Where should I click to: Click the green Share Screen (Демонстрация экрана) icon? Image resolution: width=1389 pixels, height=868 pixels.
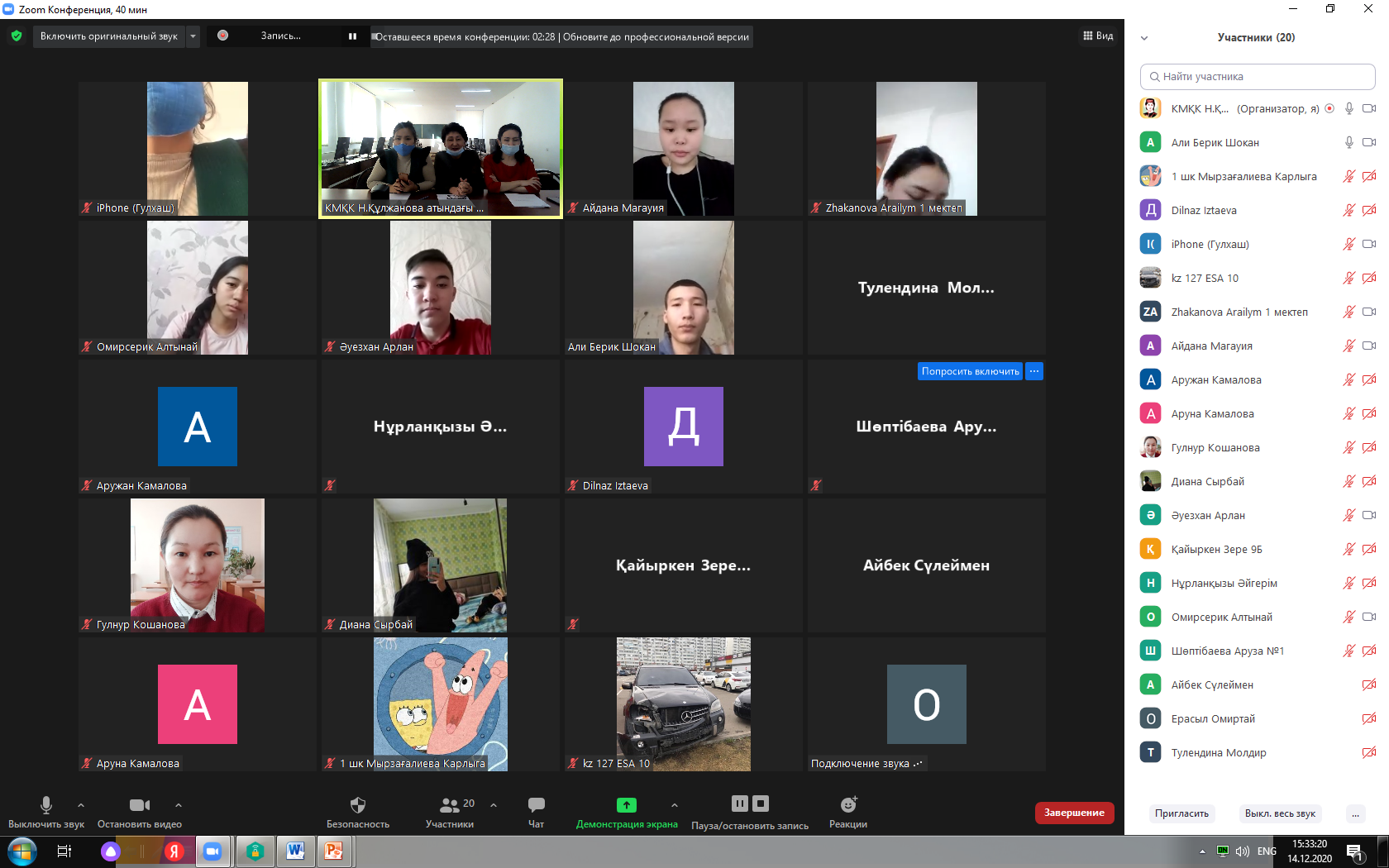pos(627,805)
